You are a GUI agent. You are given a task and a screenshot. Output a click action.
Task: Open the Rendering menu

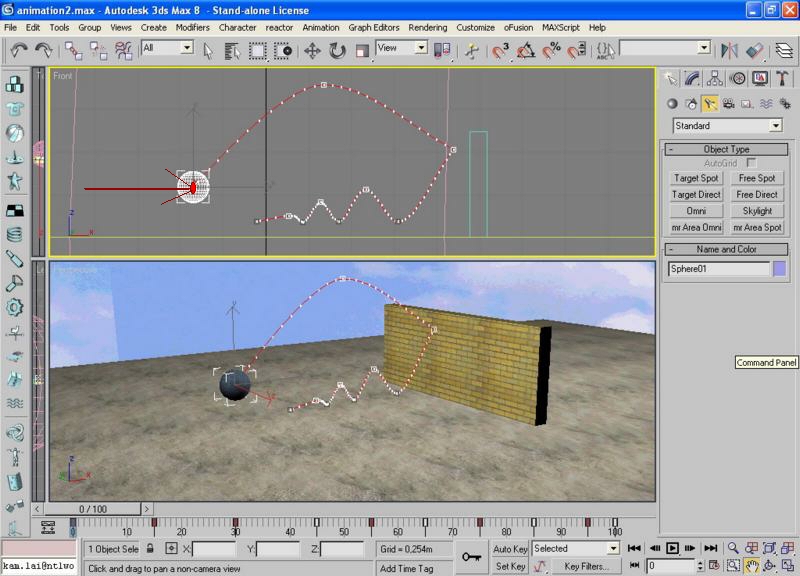coord(428,27)
